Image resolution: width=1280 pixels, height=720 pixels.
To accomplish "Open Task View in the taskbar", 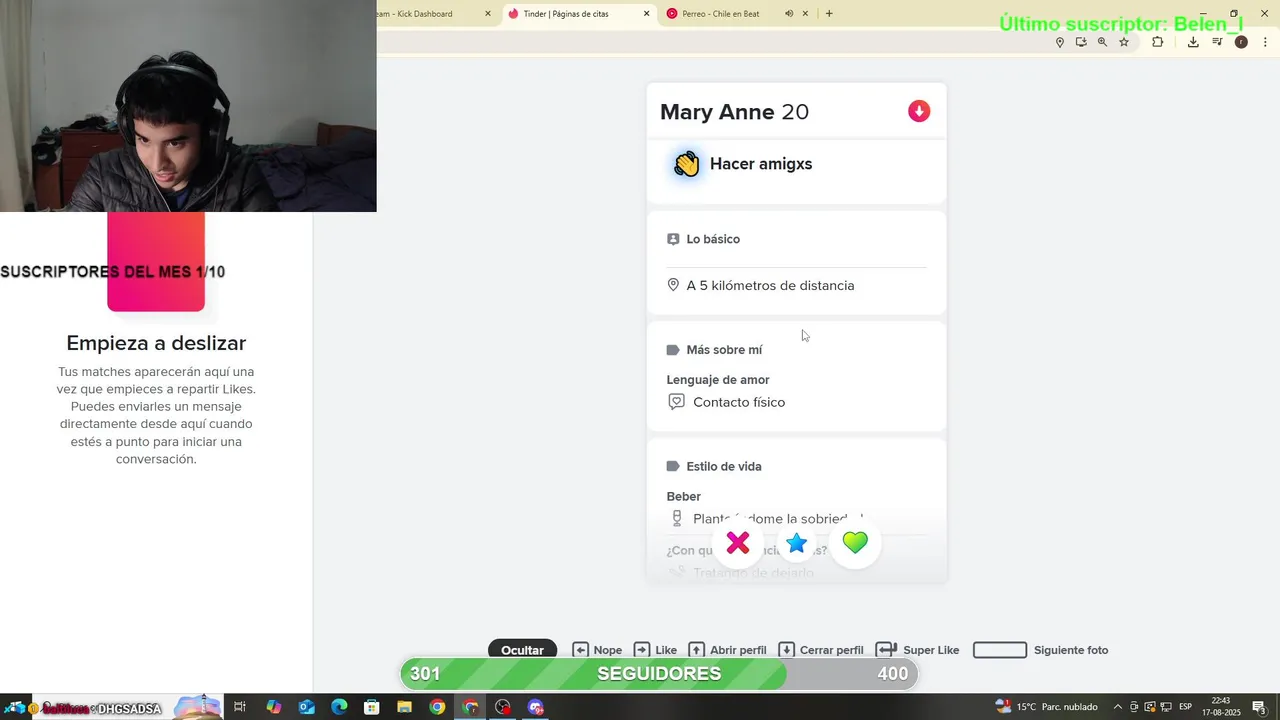I will 240,707.
